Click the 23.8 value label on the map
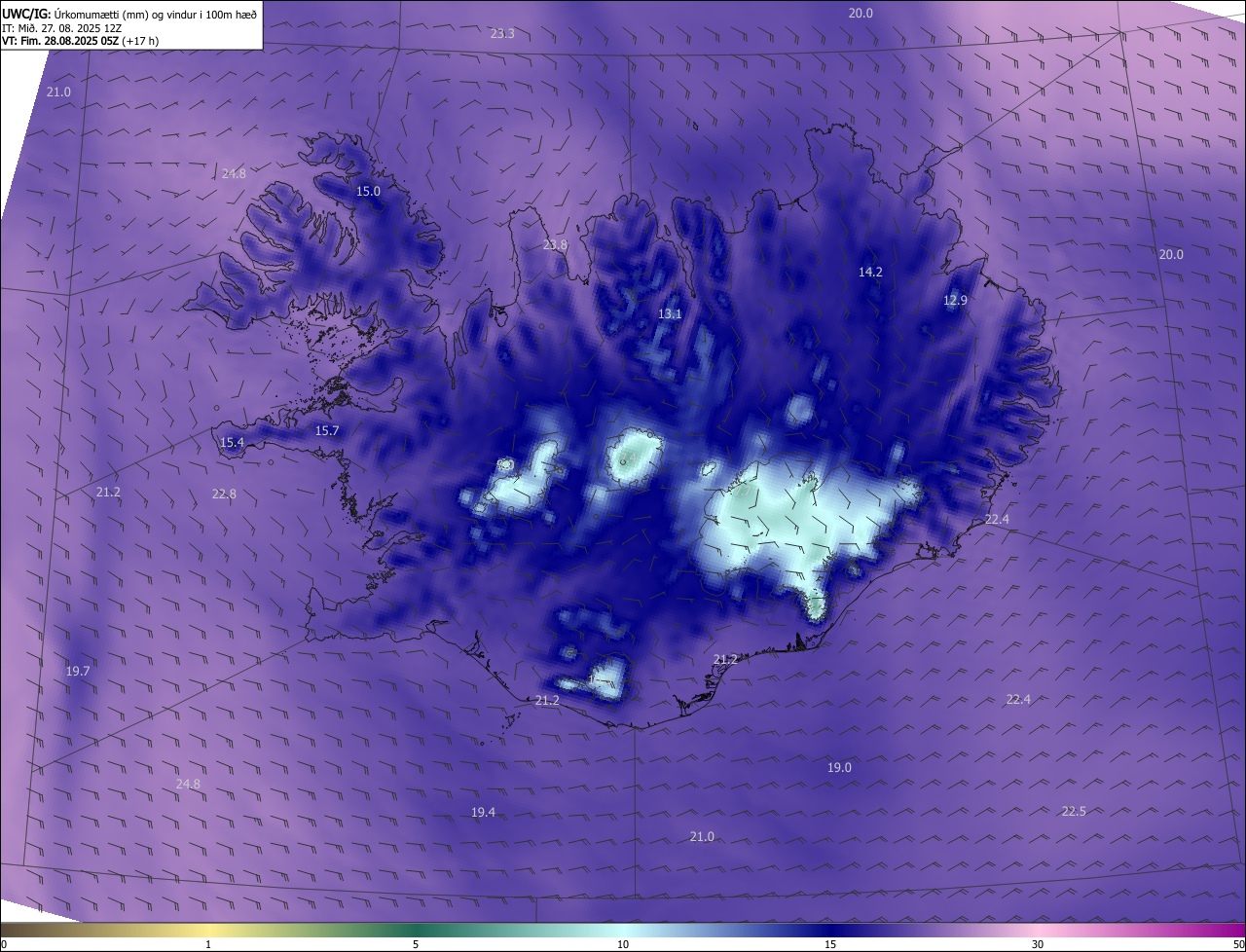 click(555, 245)
